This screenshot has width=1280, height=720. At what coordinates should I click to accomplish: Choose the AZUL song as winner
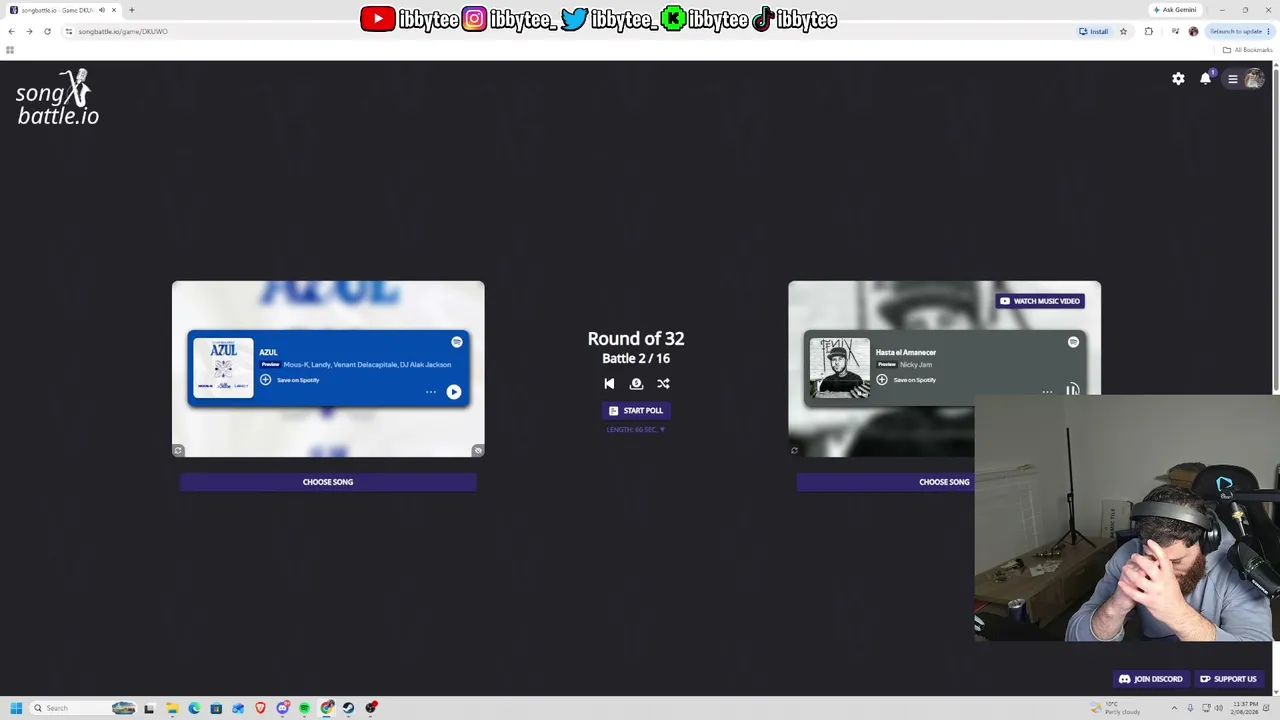[x=328, y=482]
